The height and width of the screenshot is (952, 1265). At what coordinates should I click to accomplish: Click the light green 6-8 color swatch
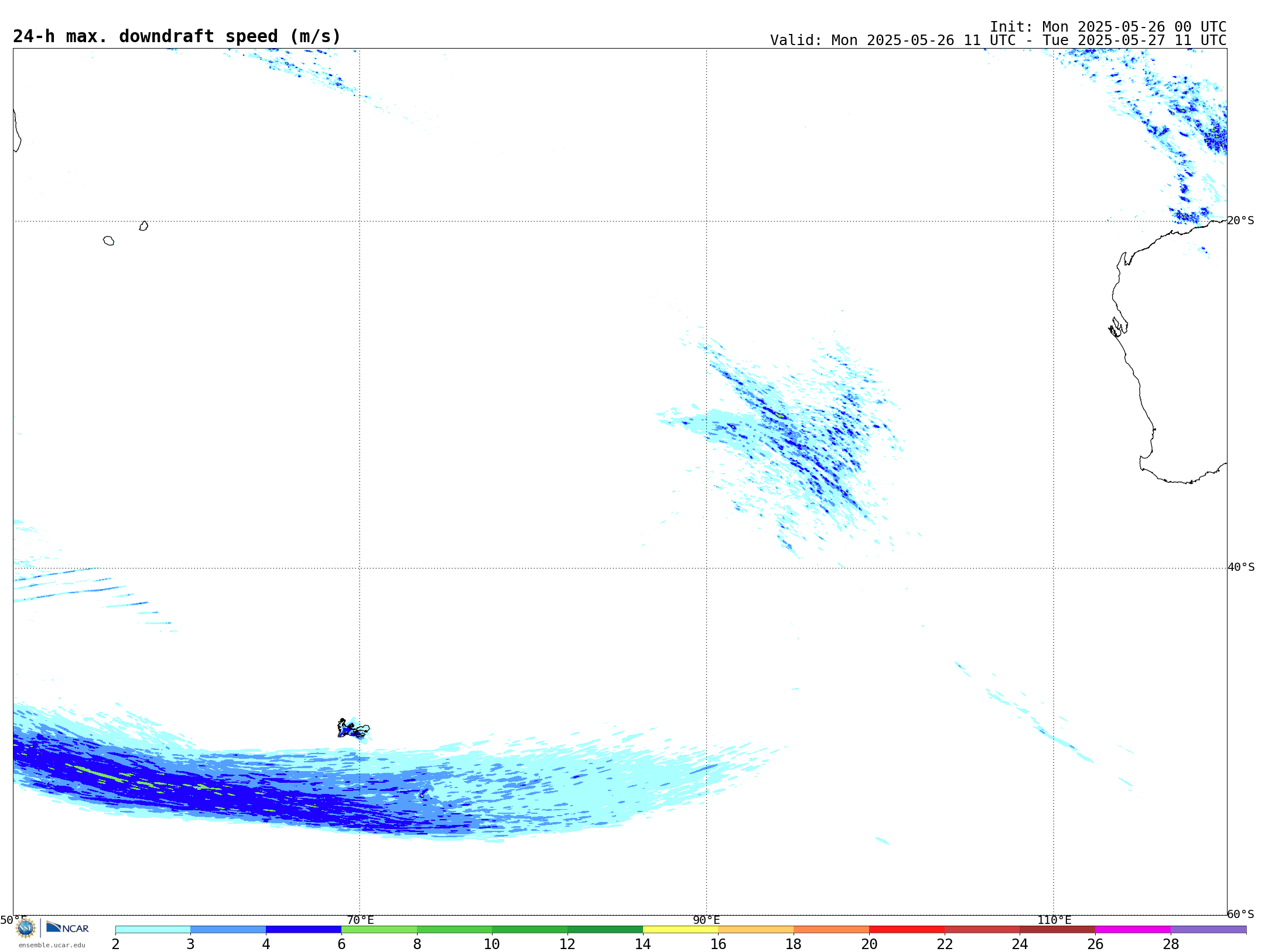point(379,930)
